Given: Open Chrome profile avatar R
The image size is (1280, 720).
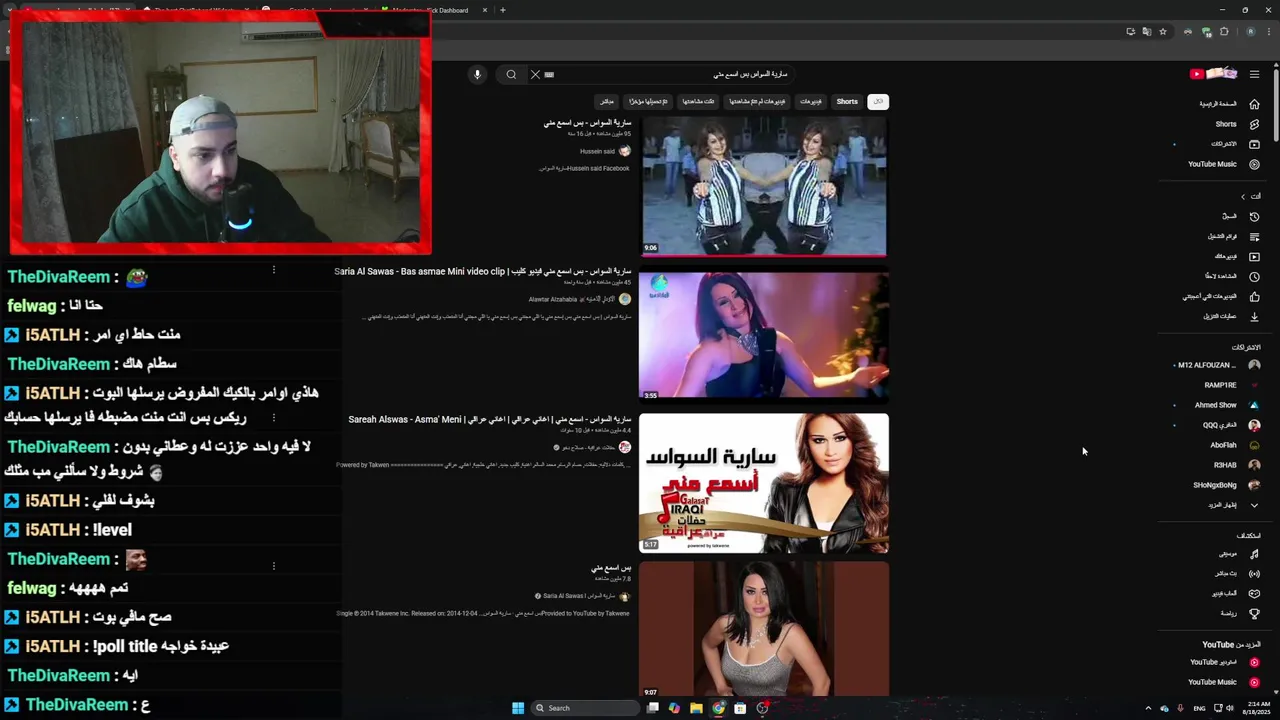Looking at the screenshot, I should pos(1250,31).
